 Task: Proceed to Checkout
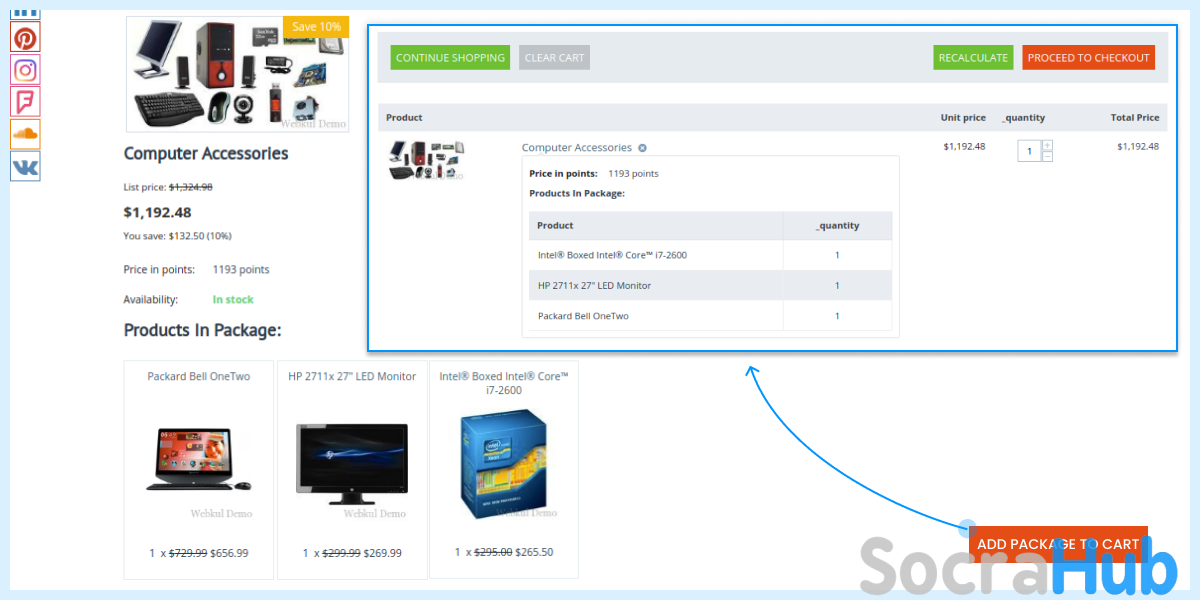[1088, 58]
